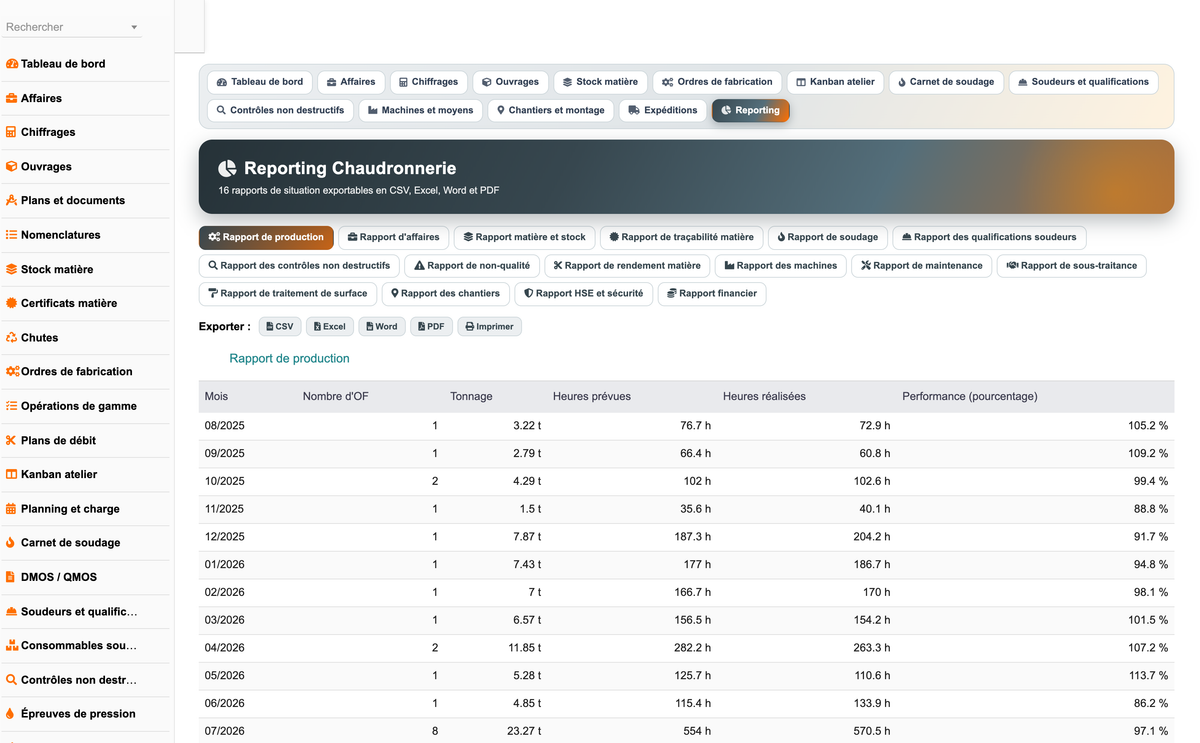Click the Nomenclatures list sidebar icon

pyautogui.click(x=12, y=235)
